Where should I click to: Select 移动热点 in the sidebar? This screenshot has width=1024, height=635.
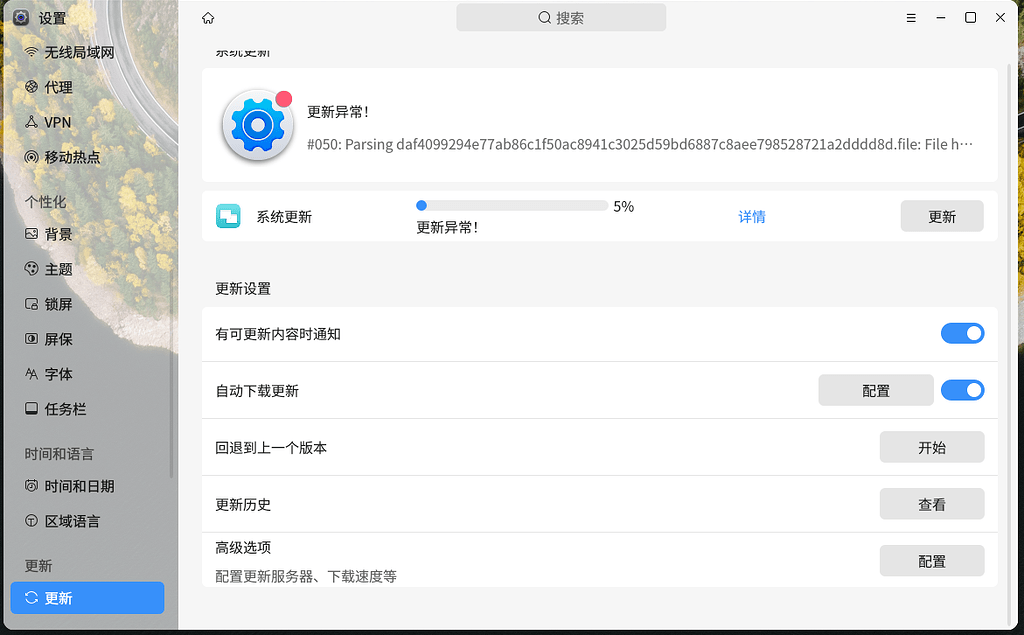(88, 157)
